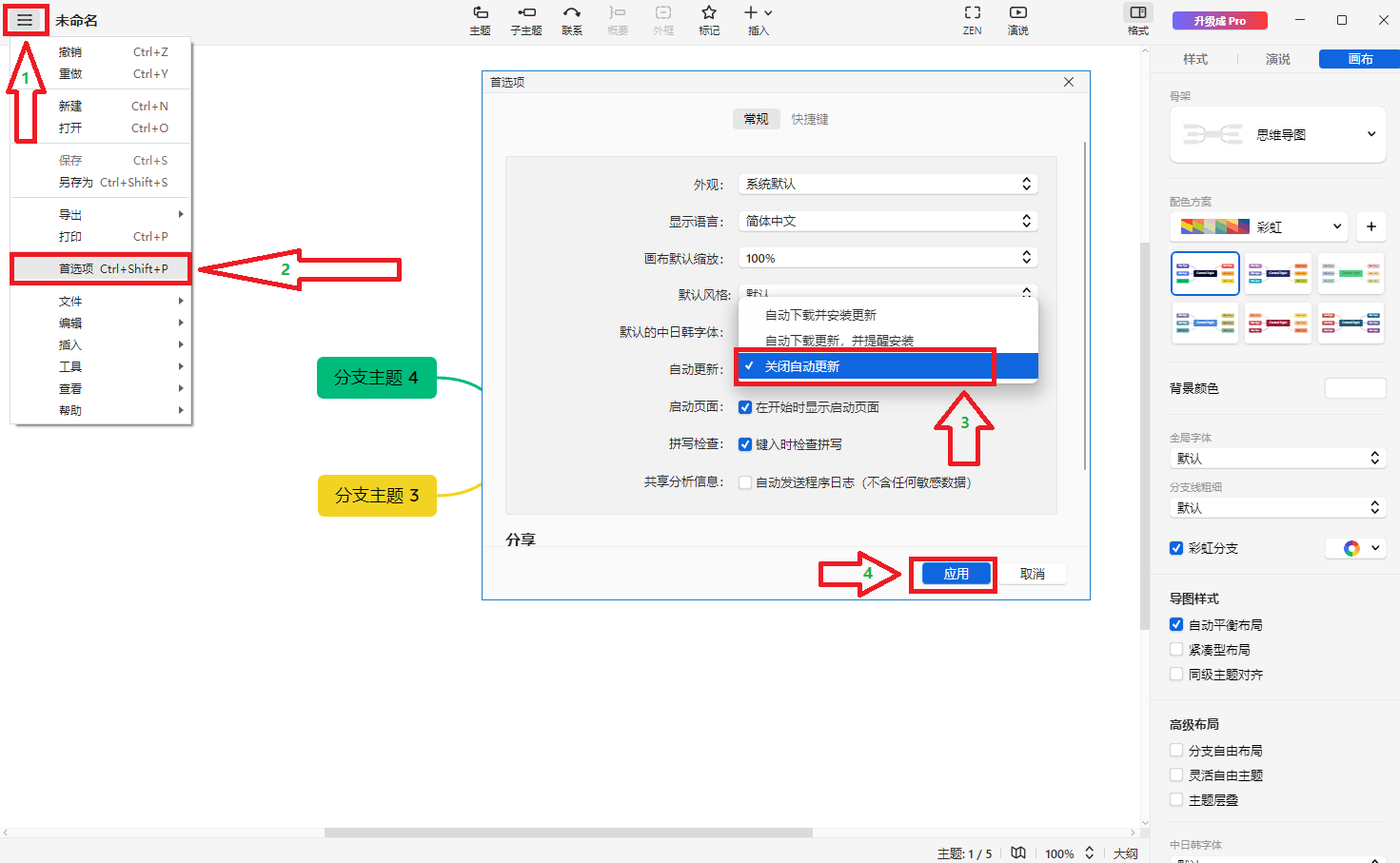Image resolution: width=1400 pixels, height=863 pixels.
Task: Open the 分支线粗细 dropdown
Action: coord(1277,508)
